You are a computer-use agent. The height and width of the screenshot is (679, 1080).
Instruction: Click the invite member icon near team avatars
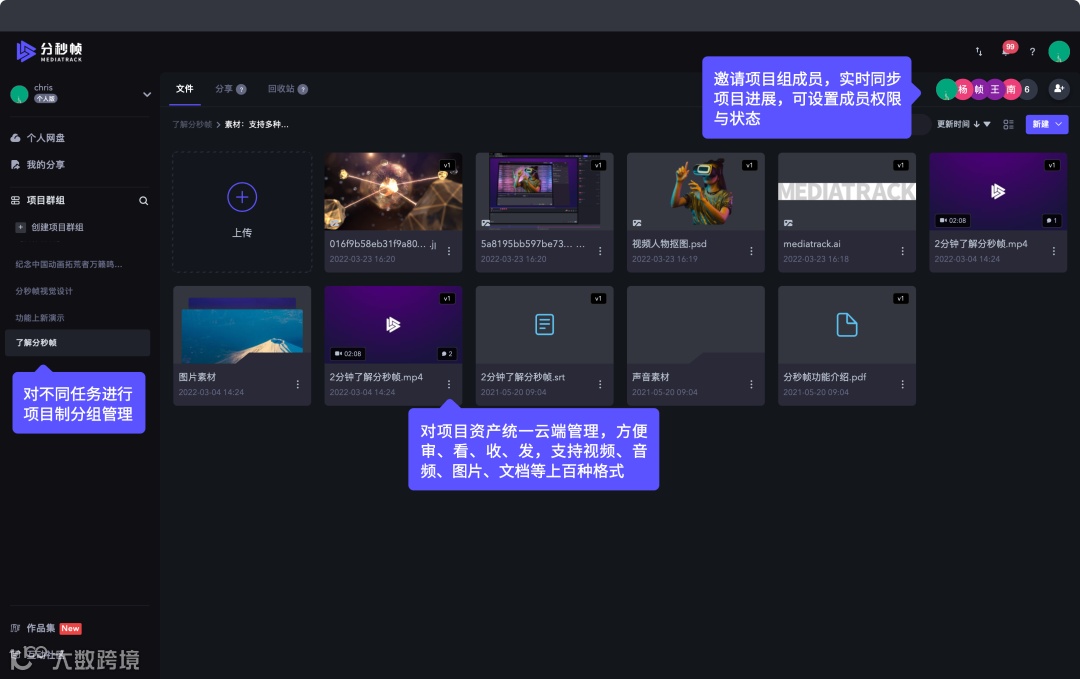pyautogui.click(x=1058, y=89)
